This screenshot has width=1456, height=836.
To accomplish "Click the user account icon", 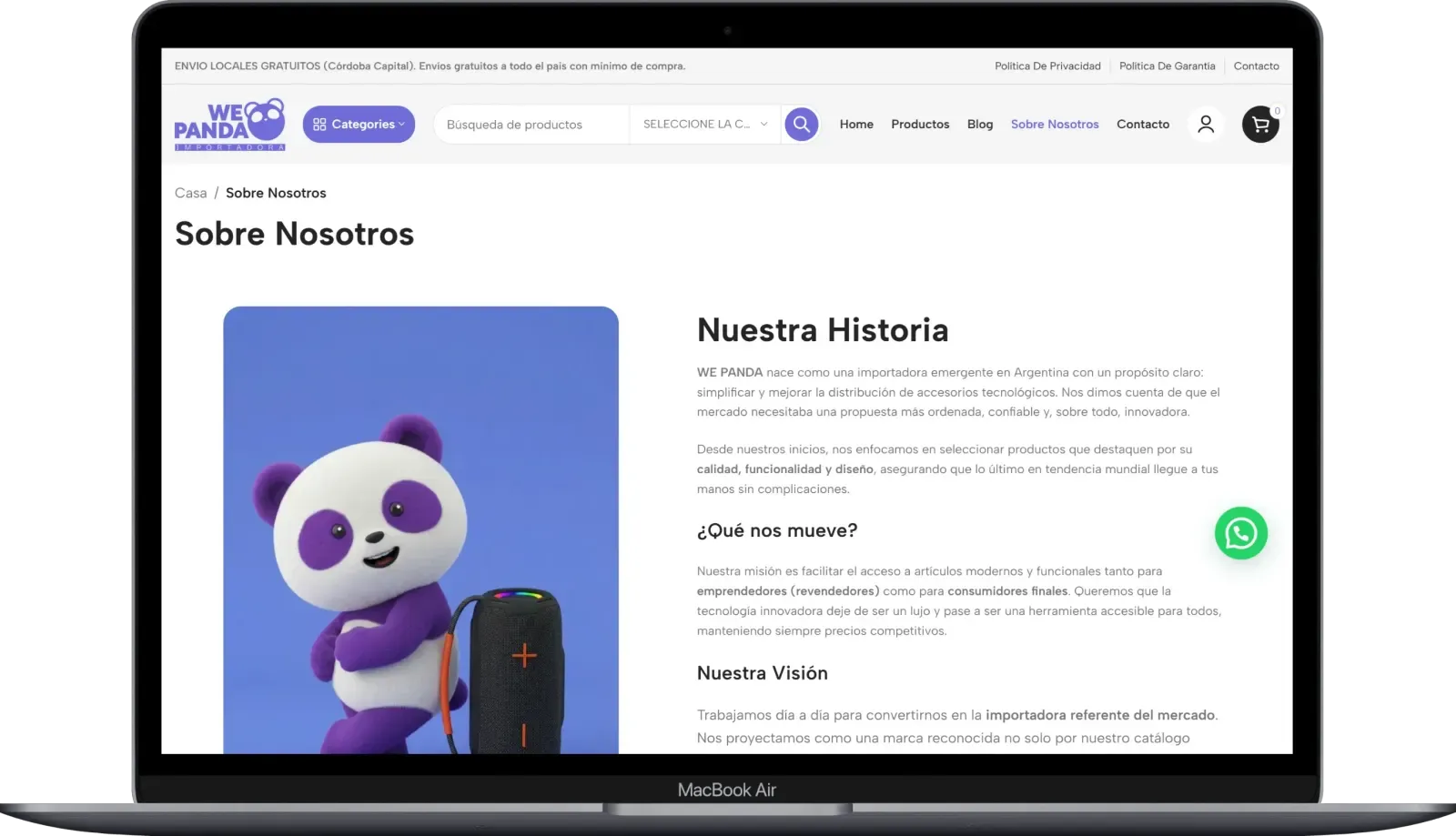I will (1206, 125).
